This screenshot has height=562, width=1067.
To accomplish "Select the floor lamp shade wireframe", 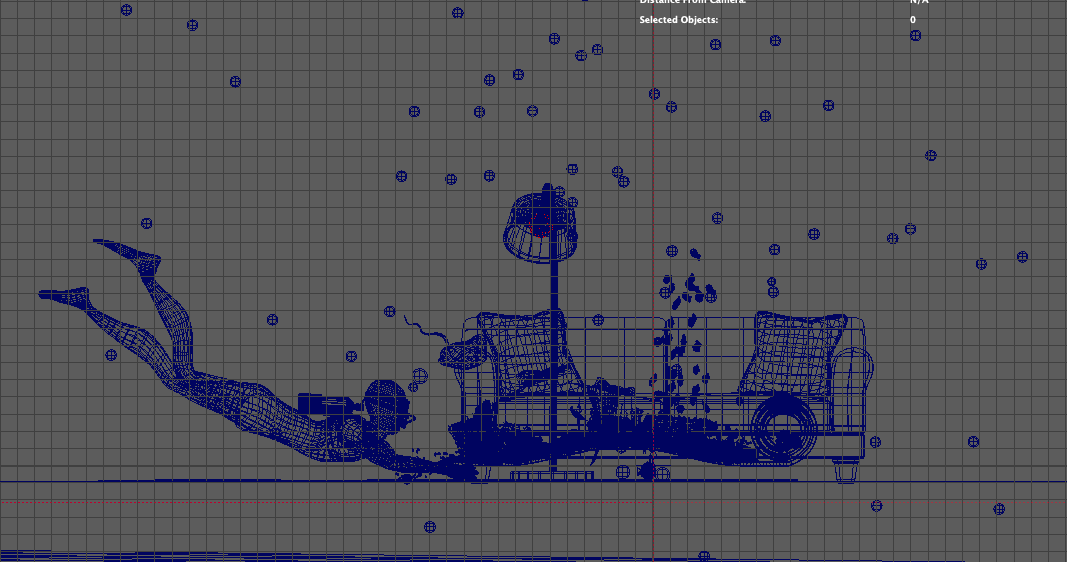I will point(541,228).
